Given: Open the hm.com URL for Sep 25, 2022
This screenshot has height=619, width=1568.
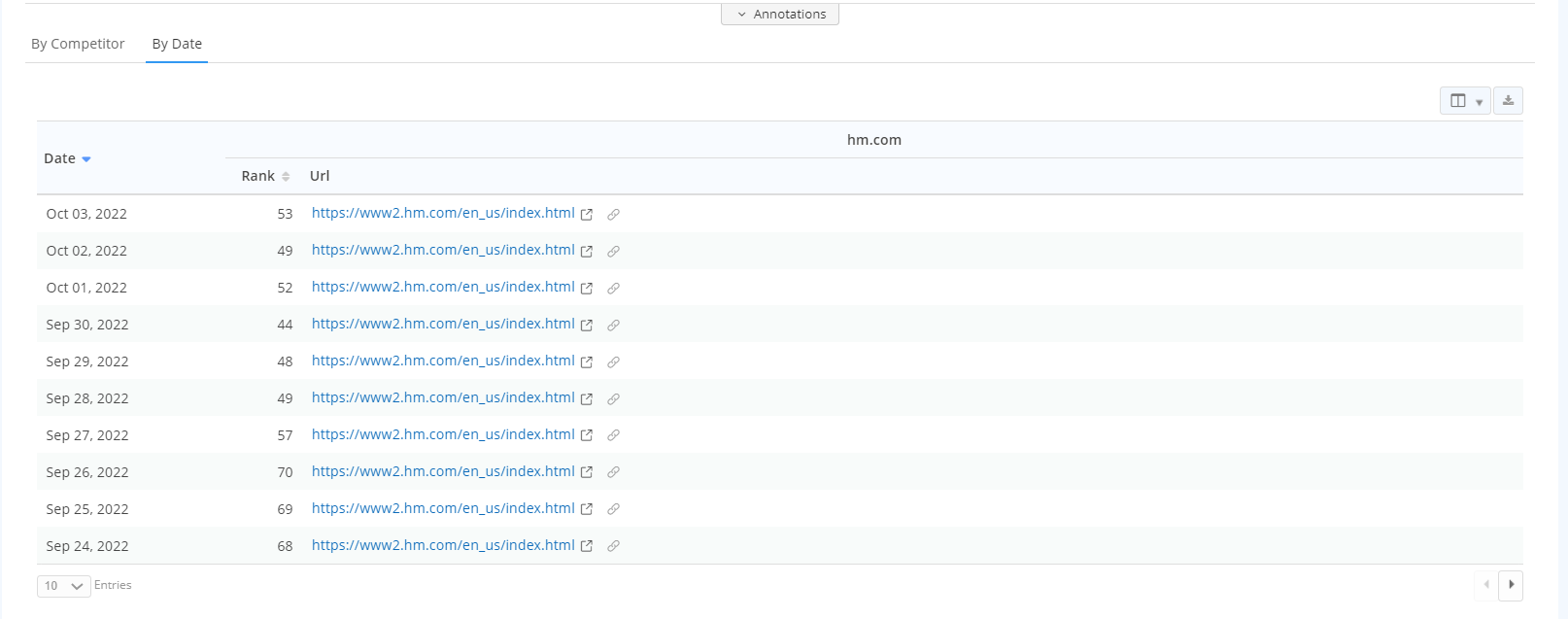Looking at the screenshot, I should tap(443, 508).
